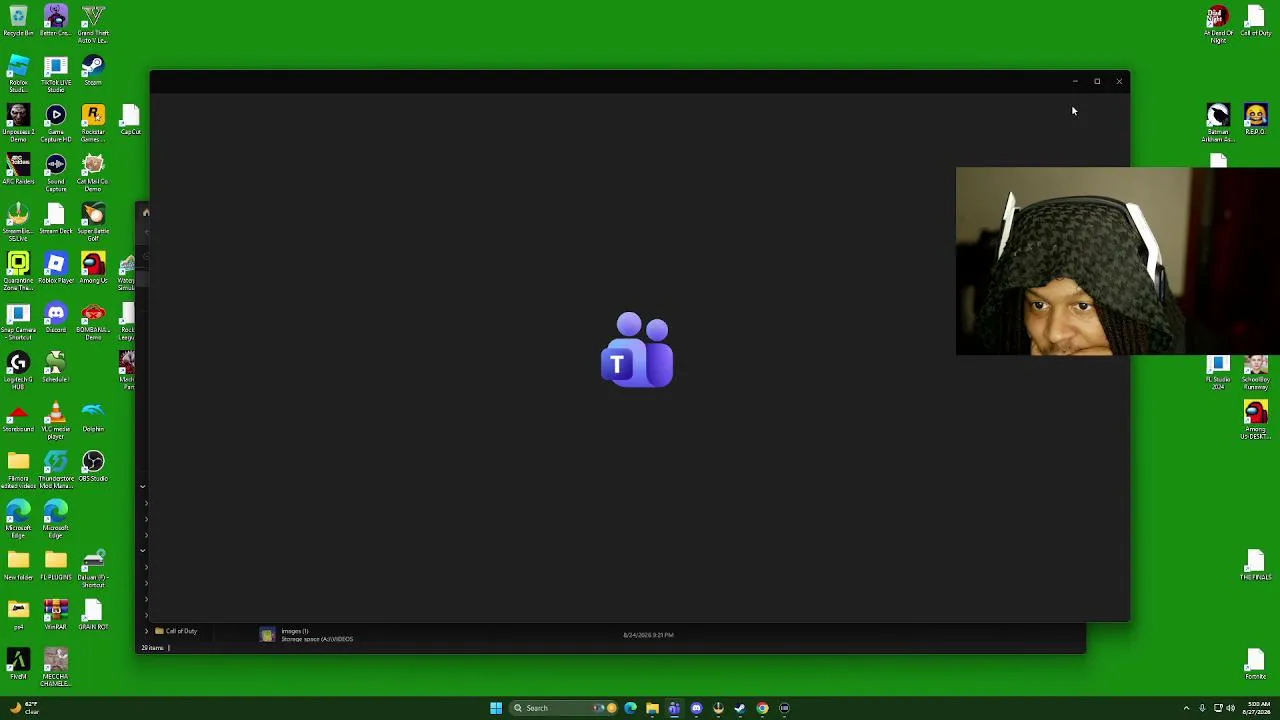Screen dimensions: 1280x720
Task: Open Rockstar Games Launcher shortcut
Action: [93, 123]
